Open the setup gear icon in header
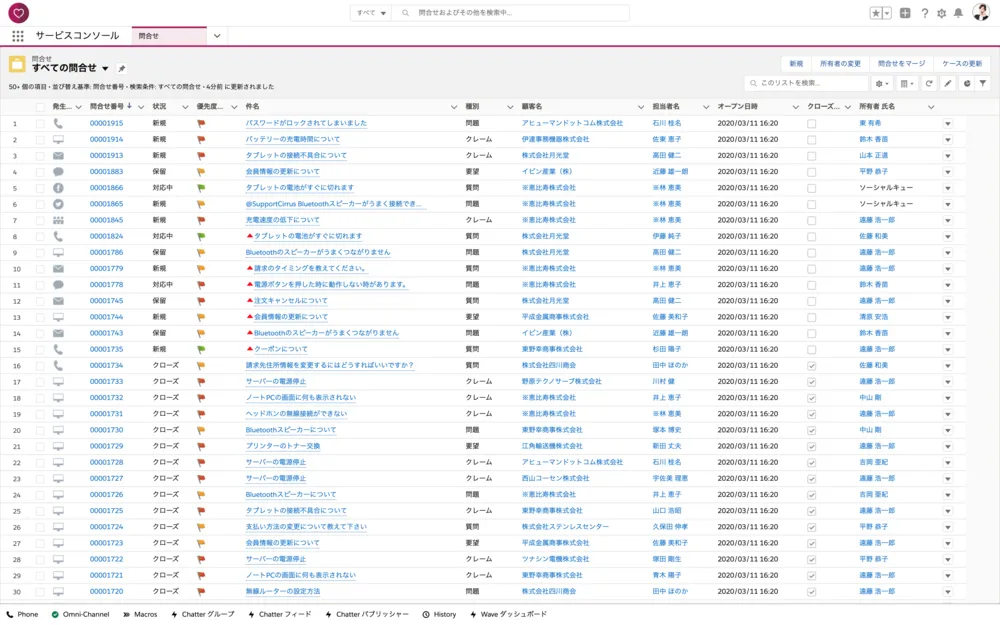This screenshot has width=1000, height=625. (941, 13)
